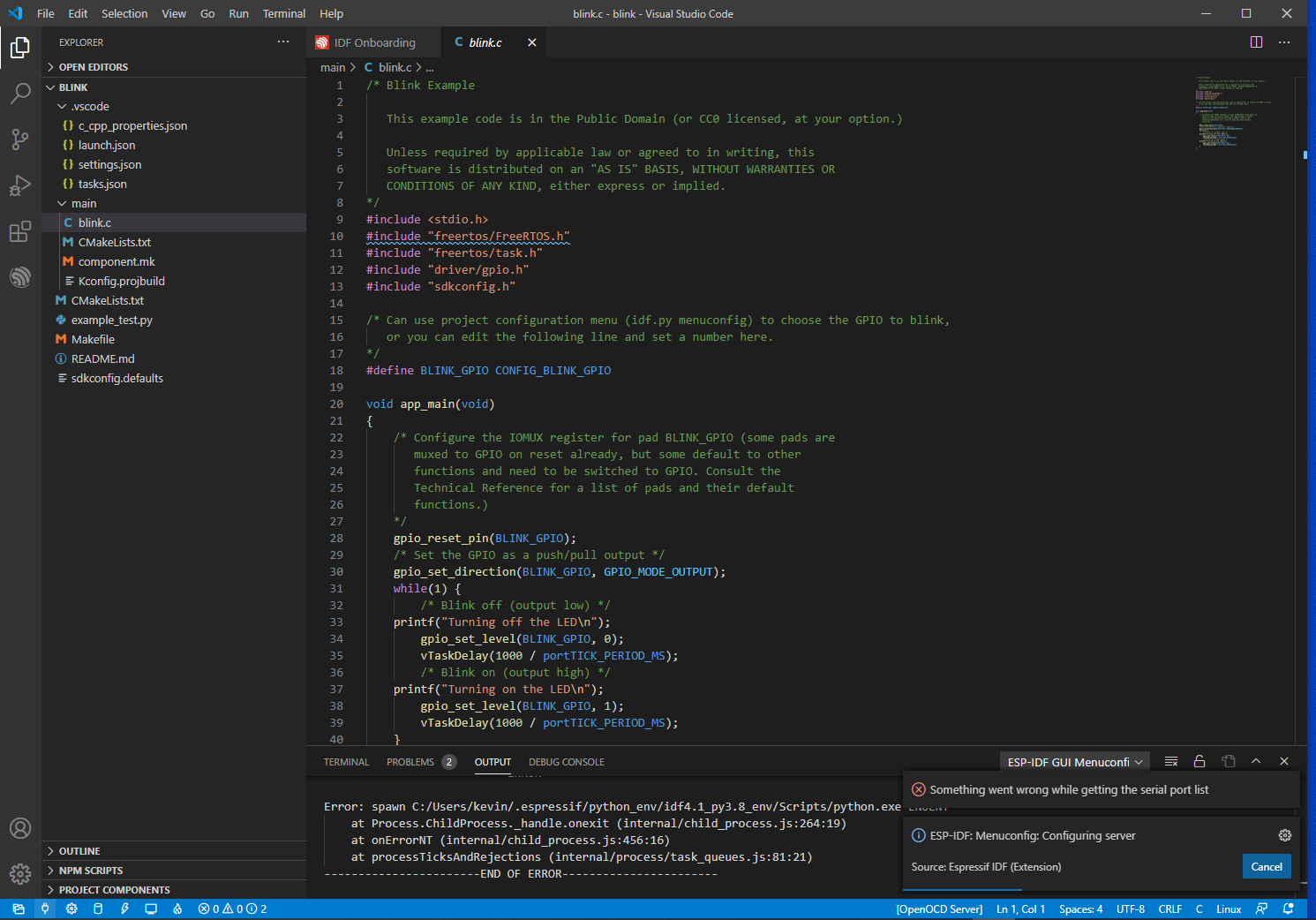The width and height of the screenshot is (1316, 920).
Task: Open the Source Control view
Action: [20, 139]
